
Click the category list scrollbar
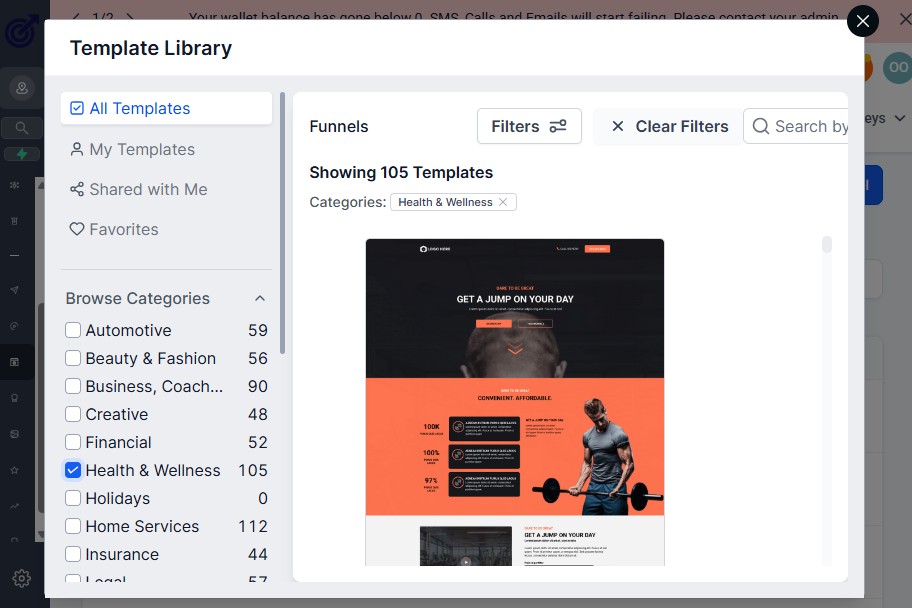pyautogui.click(x=283, y=223)
